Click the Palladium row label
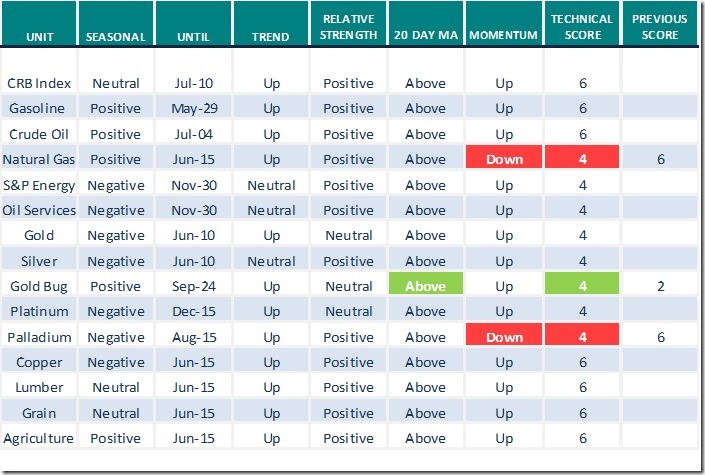The height and width of the screenshot is (475, 705). [x=40, y=337]
